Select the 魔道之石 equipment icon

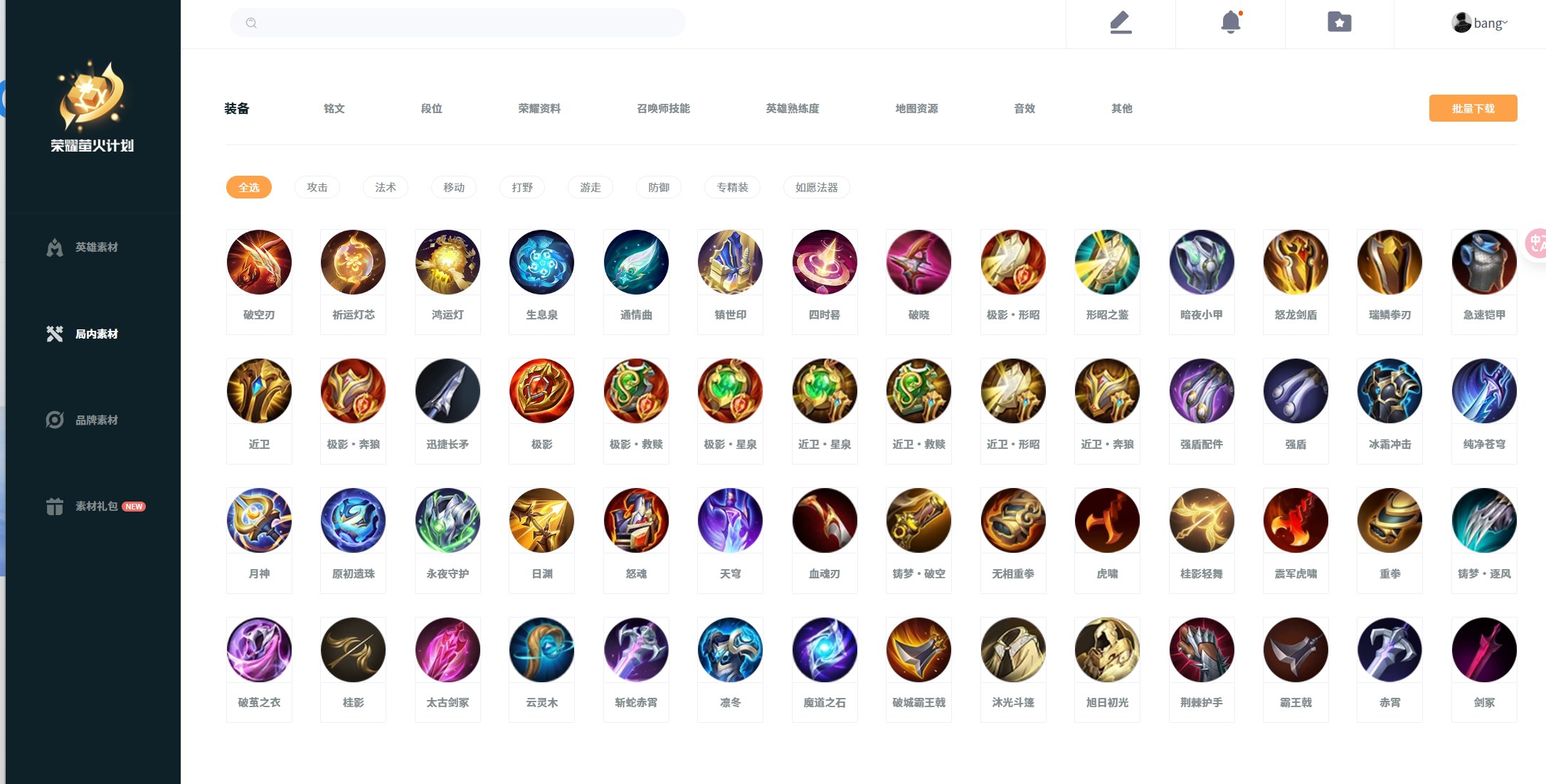[x=825, y=650]
